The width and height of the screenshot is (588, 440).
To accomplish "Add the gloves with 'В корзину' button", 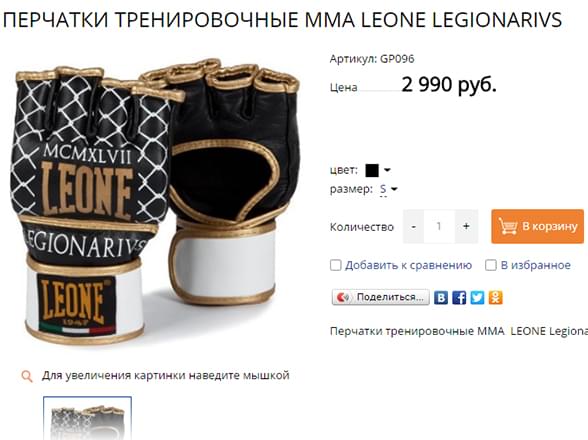I will [537, 226].
